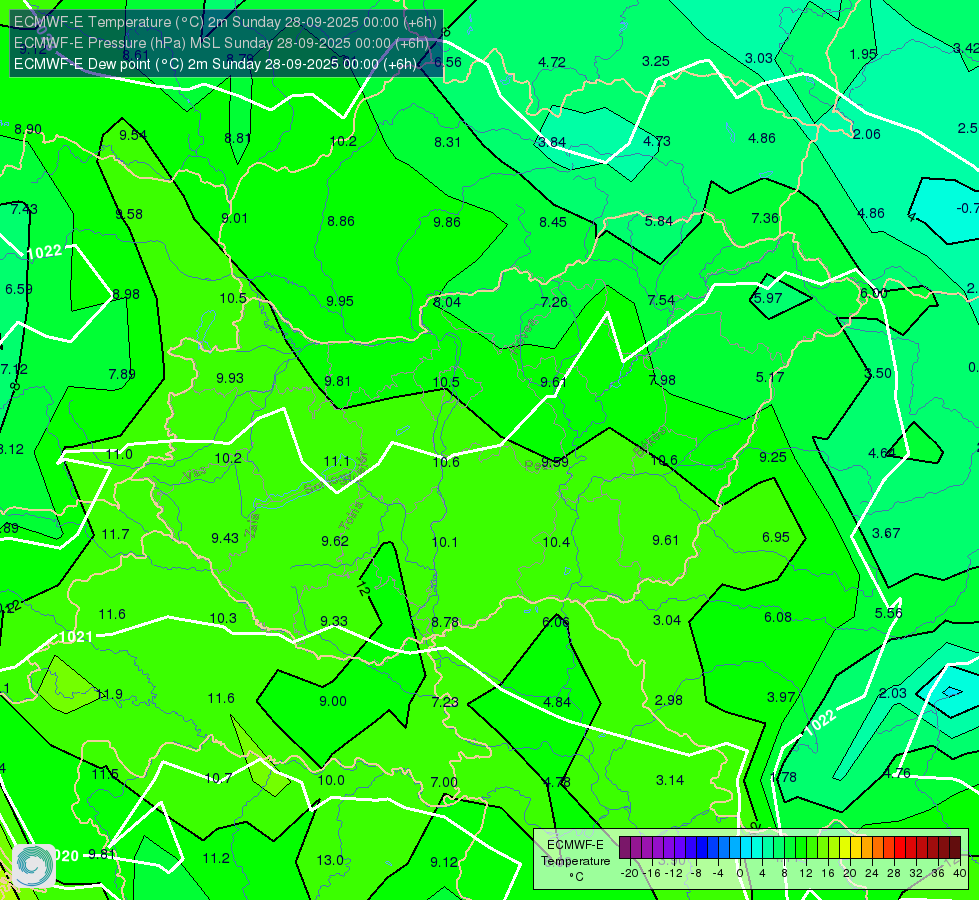Click the temperature value 2.98

click(669, 700)
